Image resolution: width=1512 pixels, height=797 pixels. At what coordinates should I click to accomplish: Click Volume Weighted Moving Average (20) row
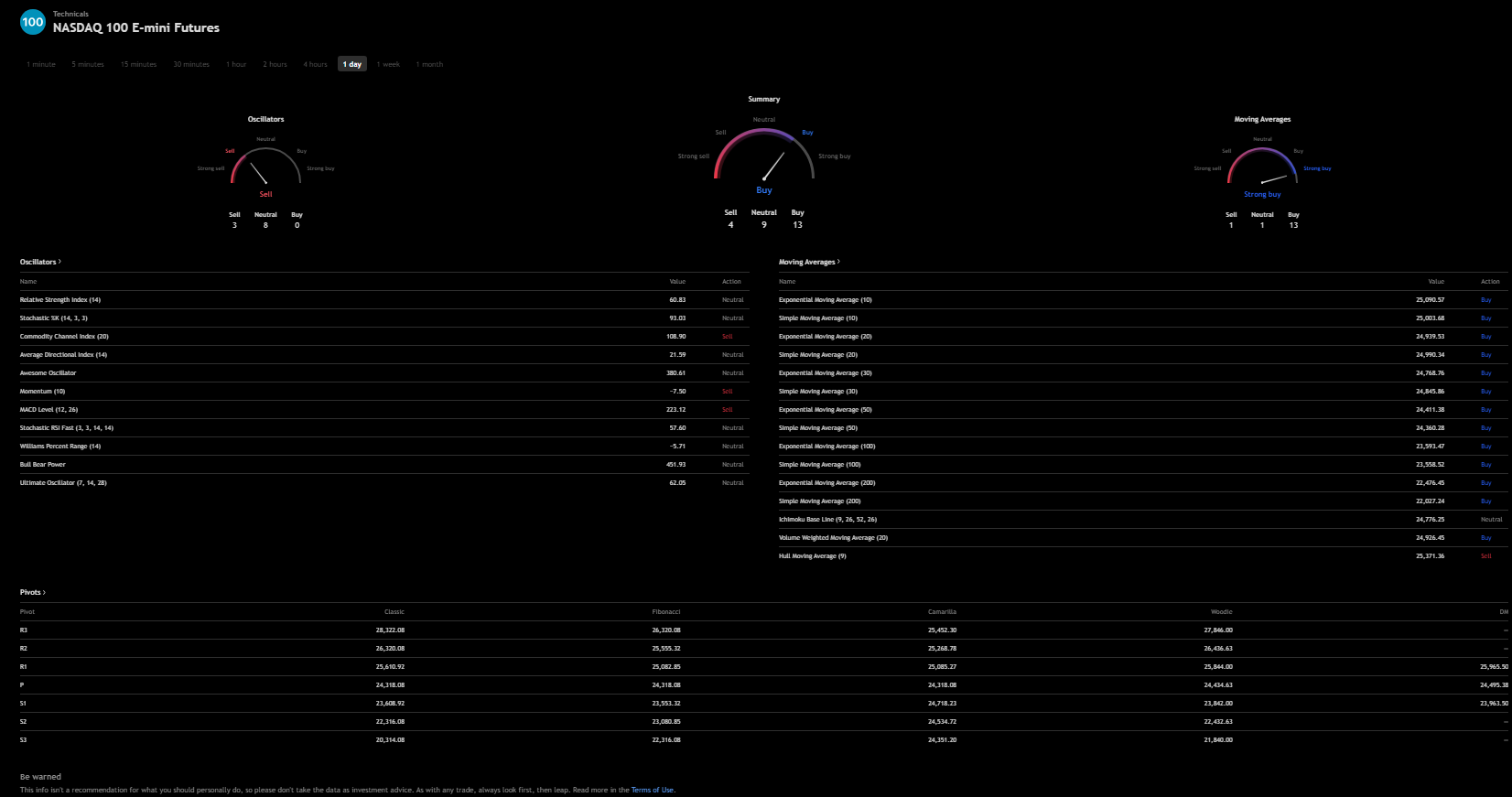click(1141, 538)
